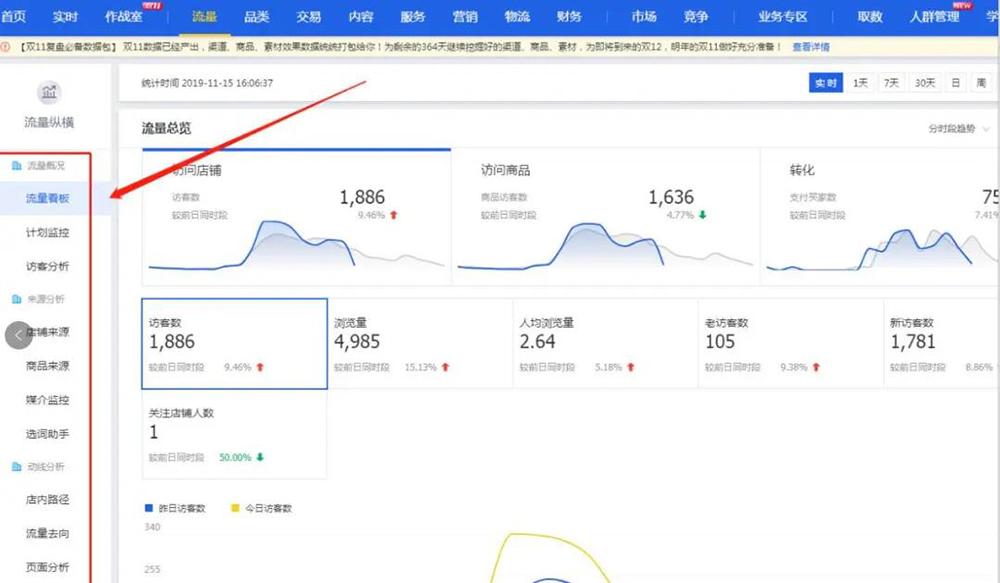Click the 查看详情 link in the banner
The height and width of the screenshot is (583, 1000).
[810, 47]
